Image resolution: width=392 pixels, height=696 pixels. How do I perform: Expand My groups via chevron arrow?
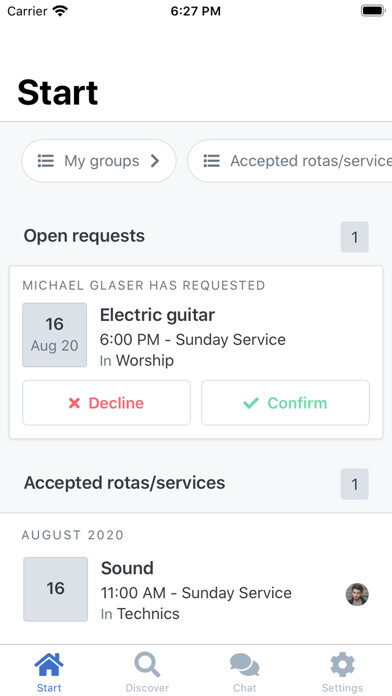[x=154, y=161]
